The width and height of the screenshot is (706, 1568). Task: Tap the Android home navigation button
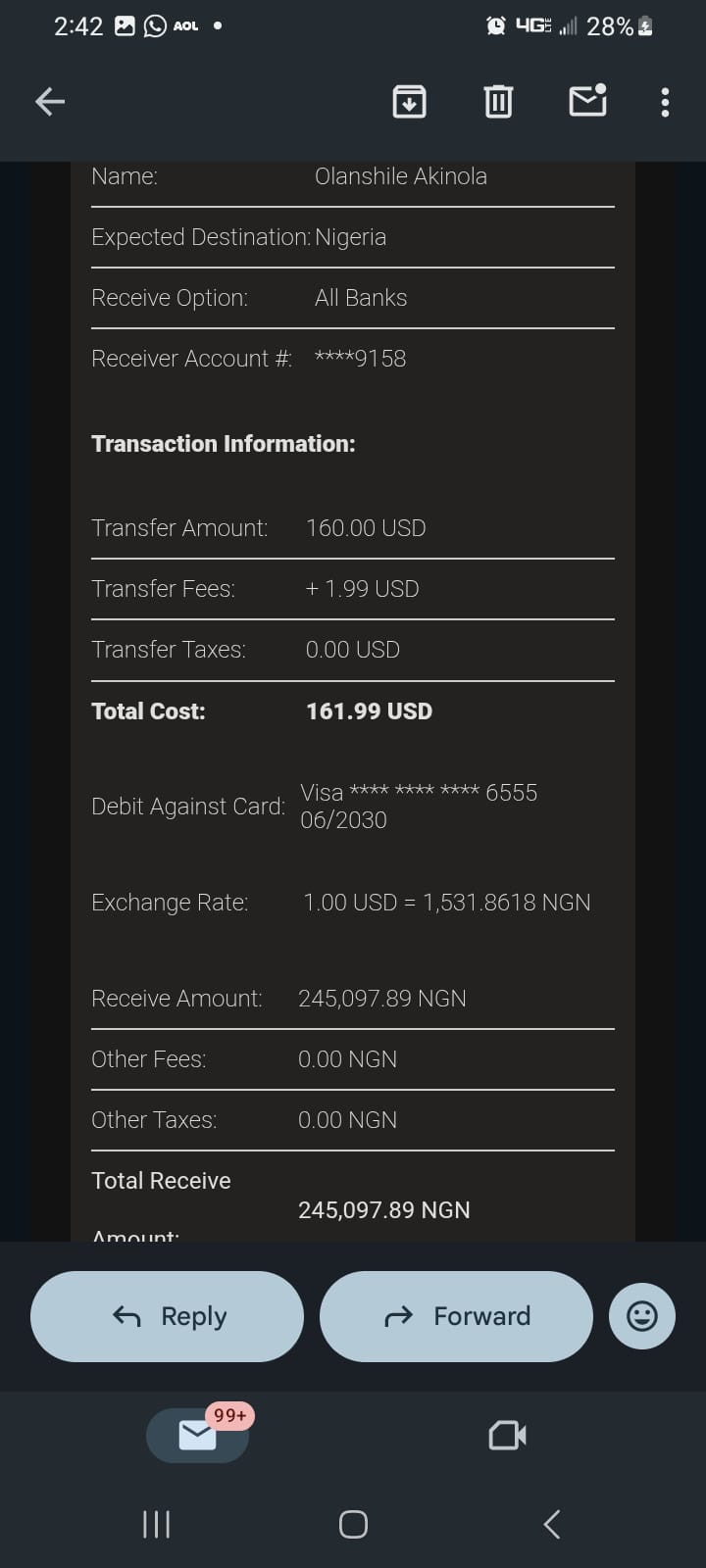click(353, 1524)
